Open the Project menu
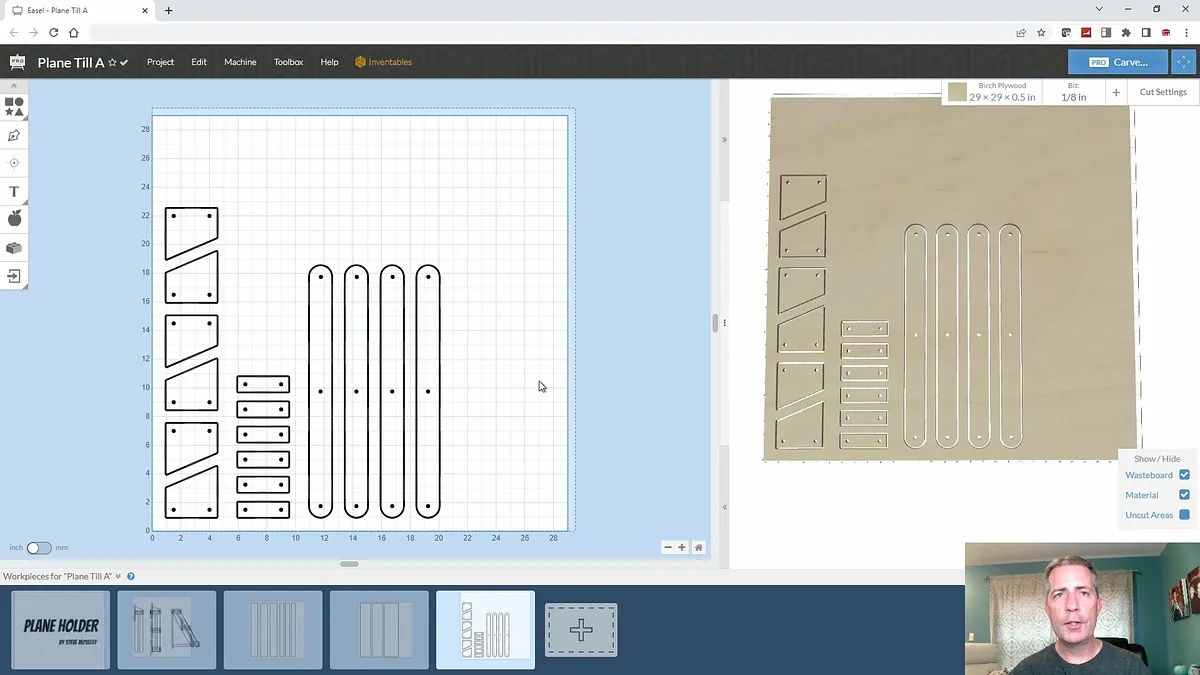This screenshot has width=1200, height=675. pyautogui.click(x=160, y=62)
